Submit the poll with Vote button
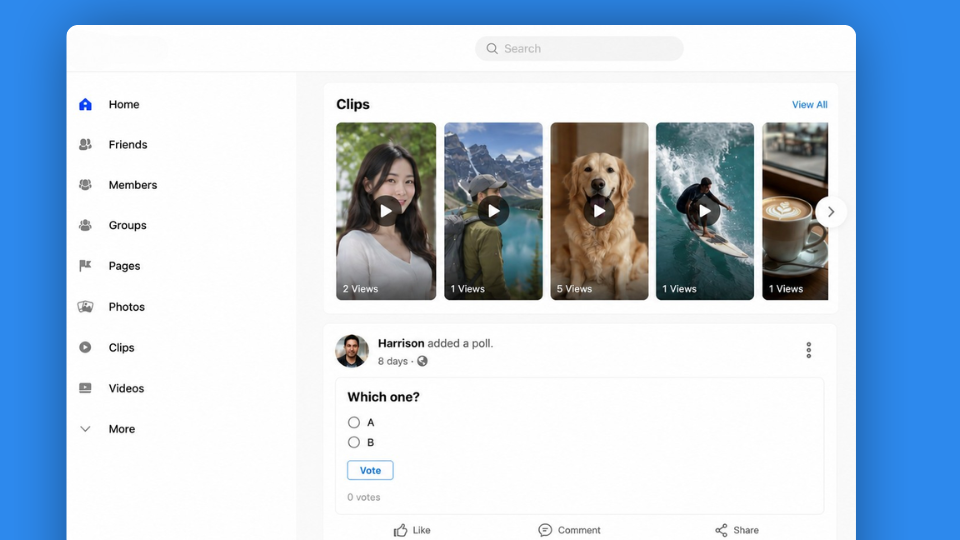 [370, 470]
